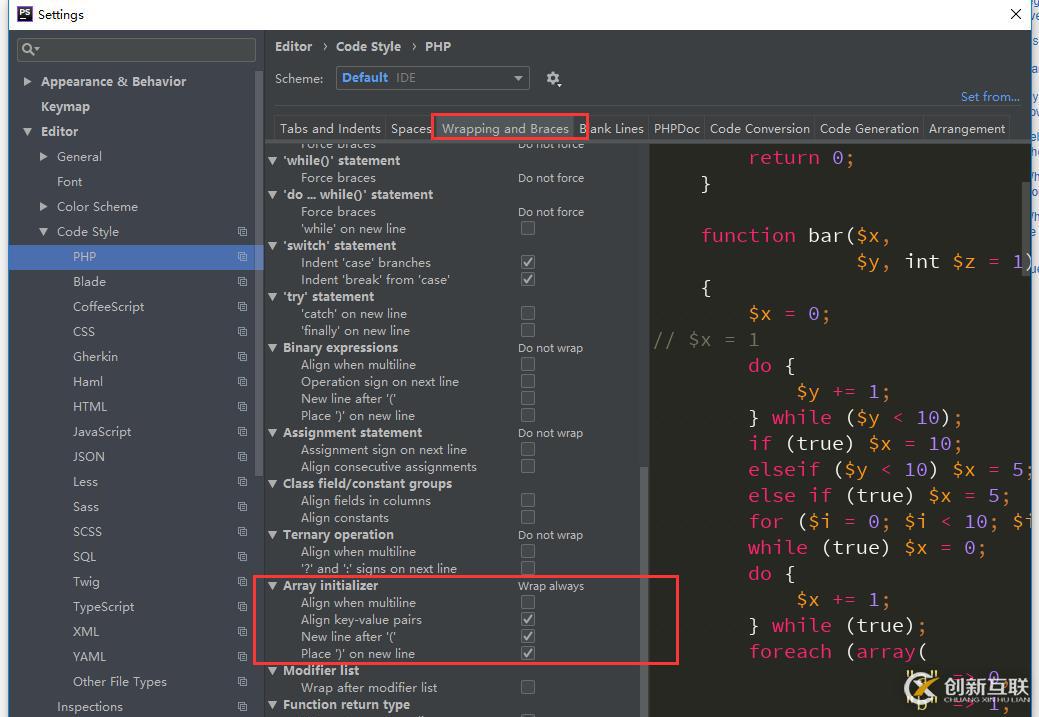Click the copy icon beside PHP

[242, 257]
